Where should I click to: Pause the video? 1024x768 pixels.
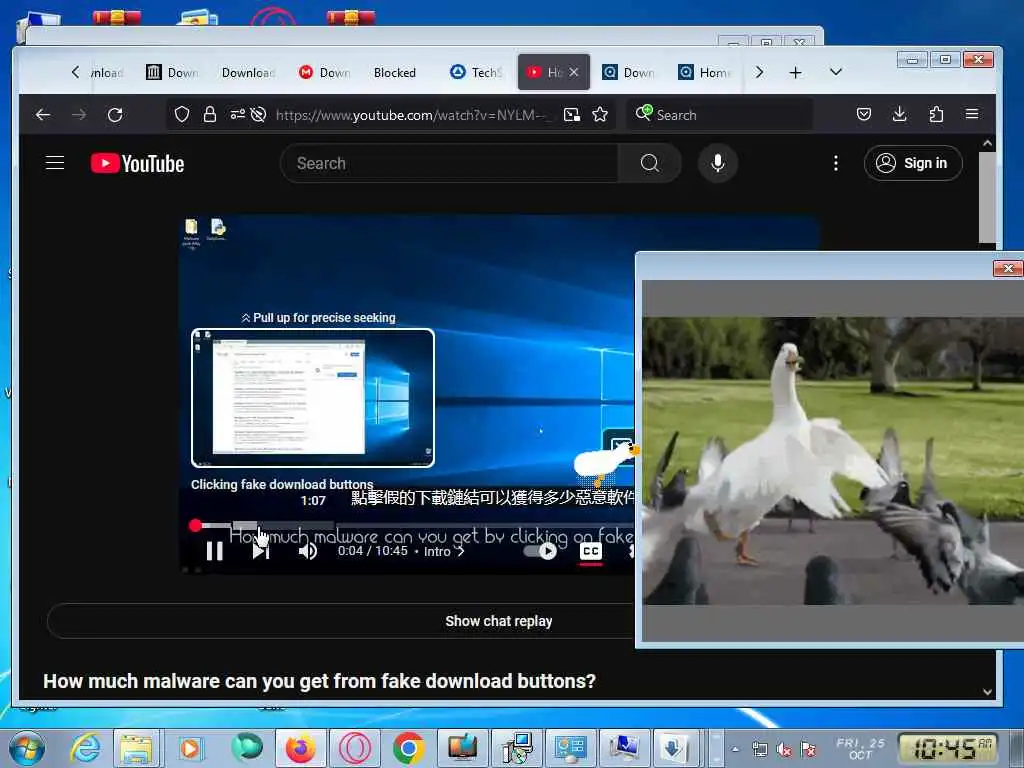pyautogui.click(x=214, y=551)
